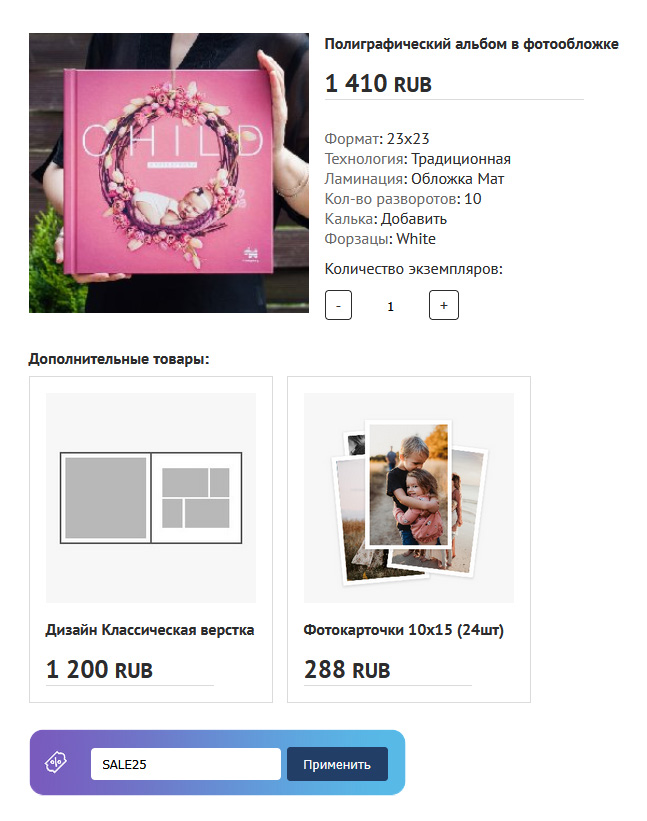This screenshot has width=647, height=821.
Task: Decrease copy quantity with minus button
Action: click(x=338, y=305)
